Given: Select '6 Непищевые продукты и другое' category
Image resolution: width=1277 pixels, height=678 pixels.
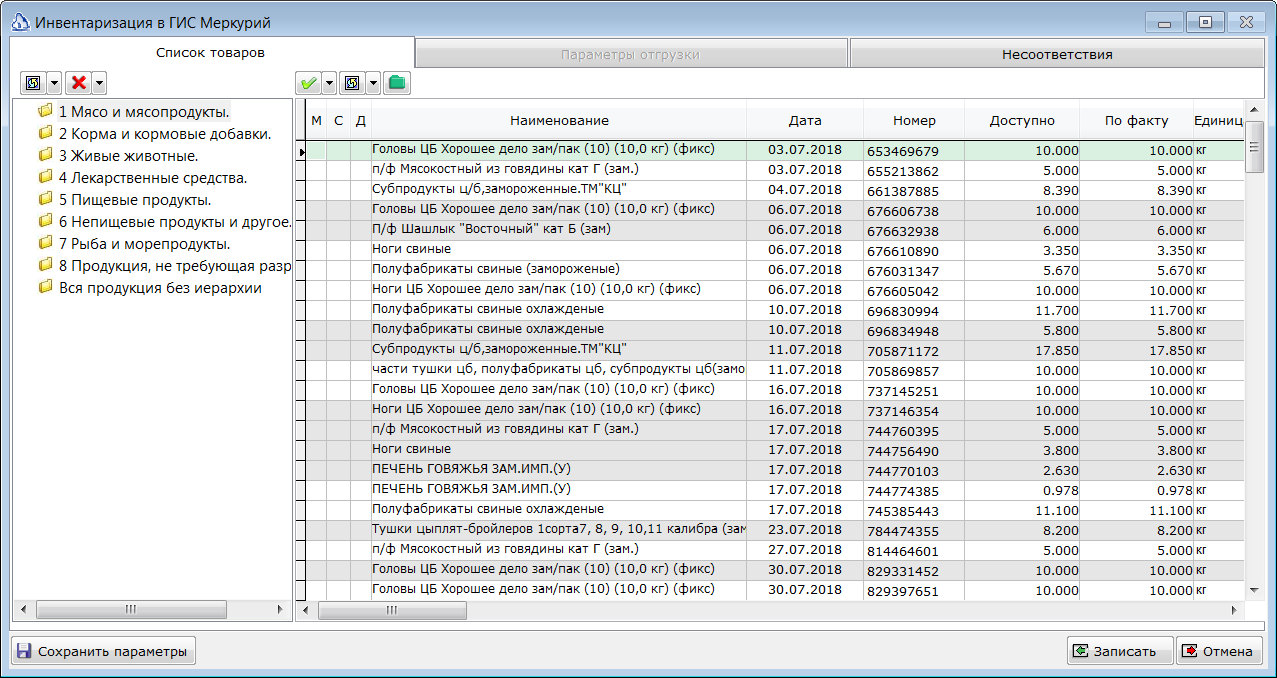Looking at the screenshot, I should tap(174, 221).
